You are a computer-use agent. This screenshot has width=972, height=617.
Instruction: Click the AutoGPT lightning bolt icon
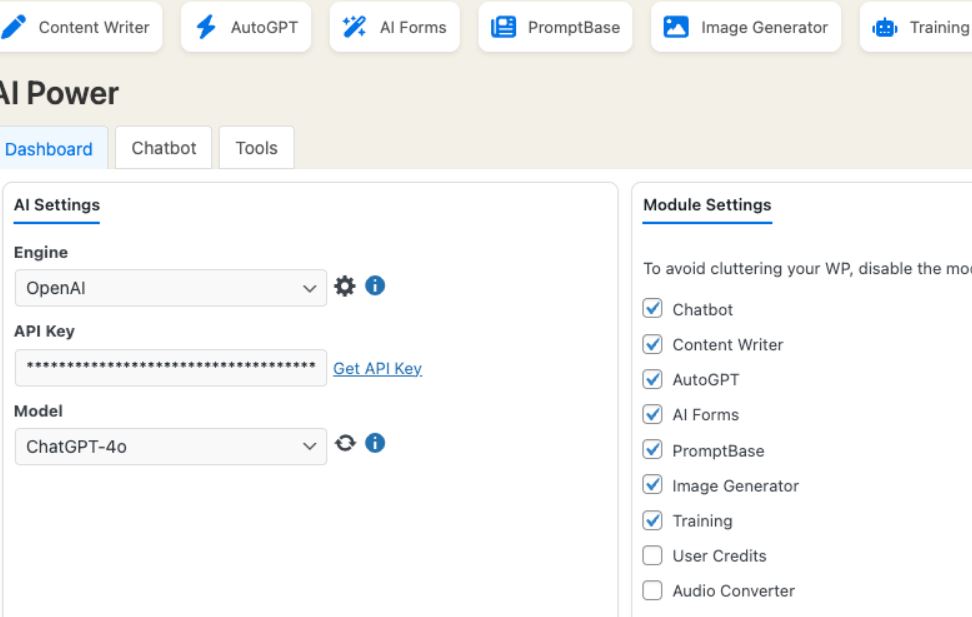click(206, 27)
